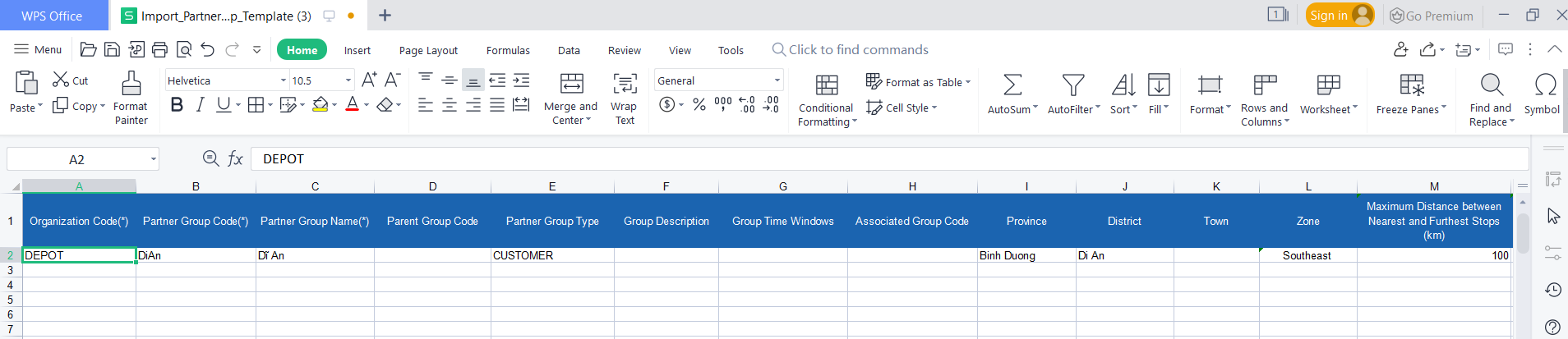Screen dimensions: 1568x339
Task: Open the Data tab
Action: click(x=569, y=50)
